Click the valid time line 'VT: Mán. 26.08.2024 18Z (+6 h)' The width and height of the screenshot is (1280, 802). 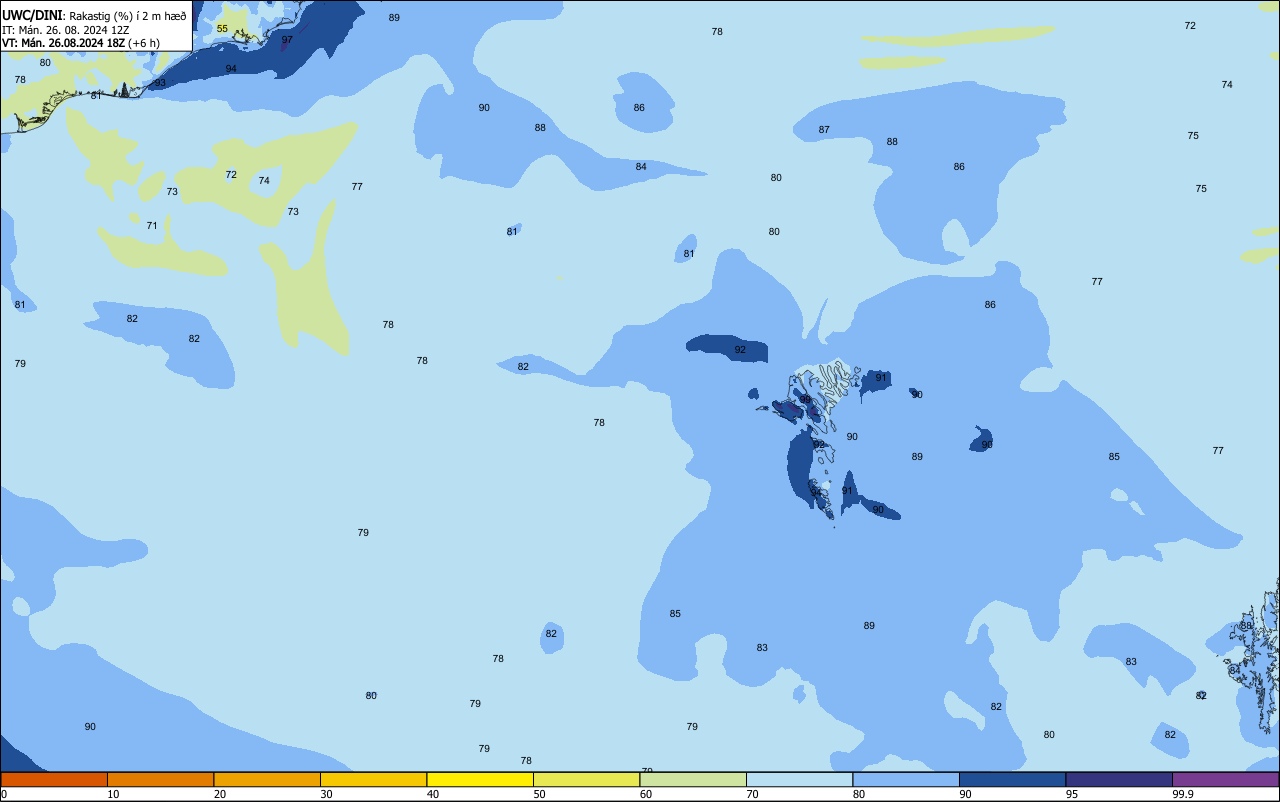coord(81,43)
